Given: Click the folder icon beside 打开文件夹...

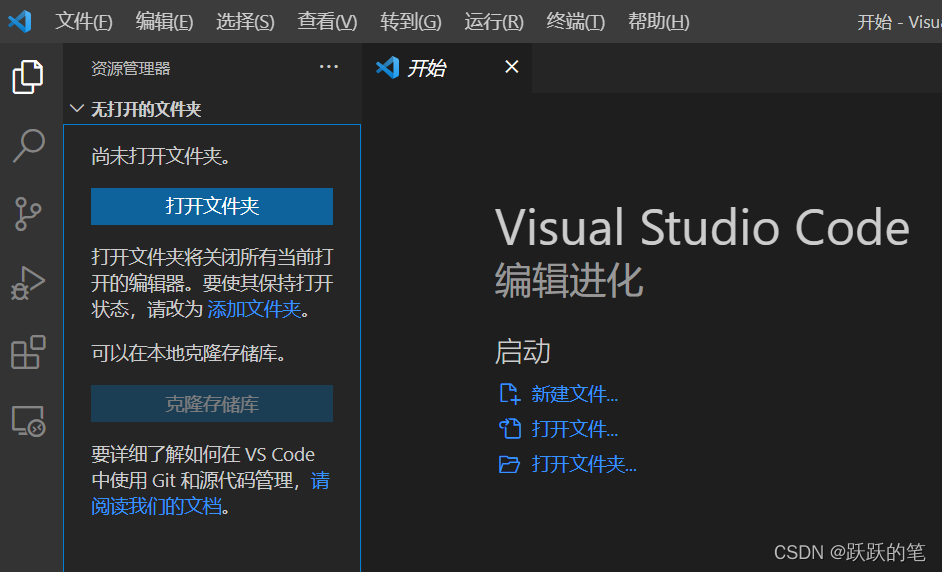Looking at the screenshot, I should (x=509, y=464).
